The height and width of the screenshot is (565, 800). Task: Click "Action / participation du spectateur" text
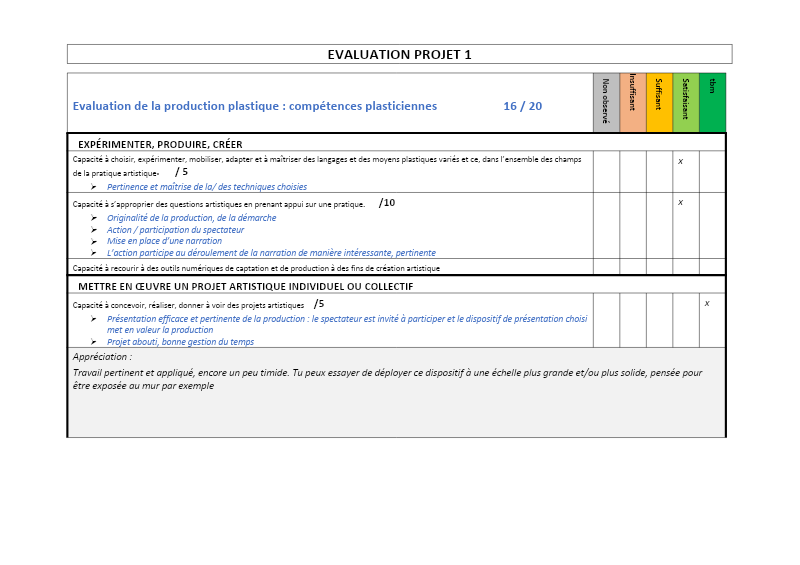tap(175, 230)
